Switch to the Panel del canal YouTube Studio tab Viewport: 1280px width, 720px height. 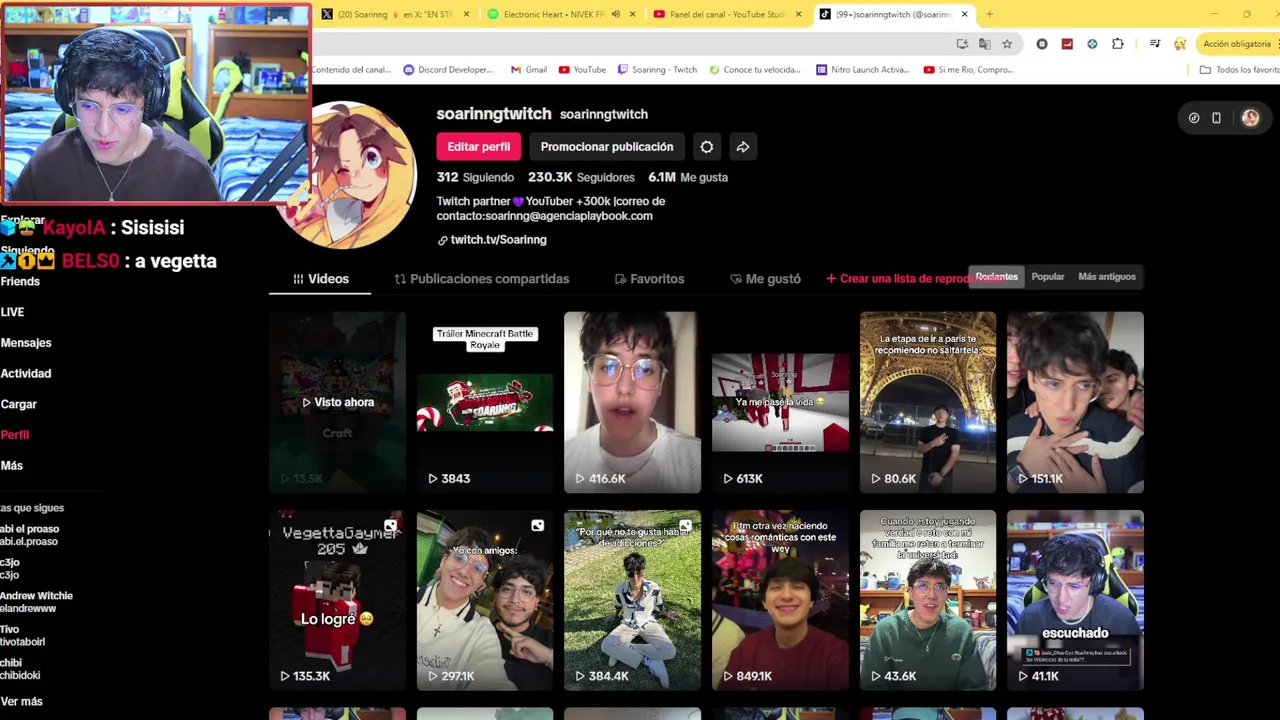pos(726,14)
